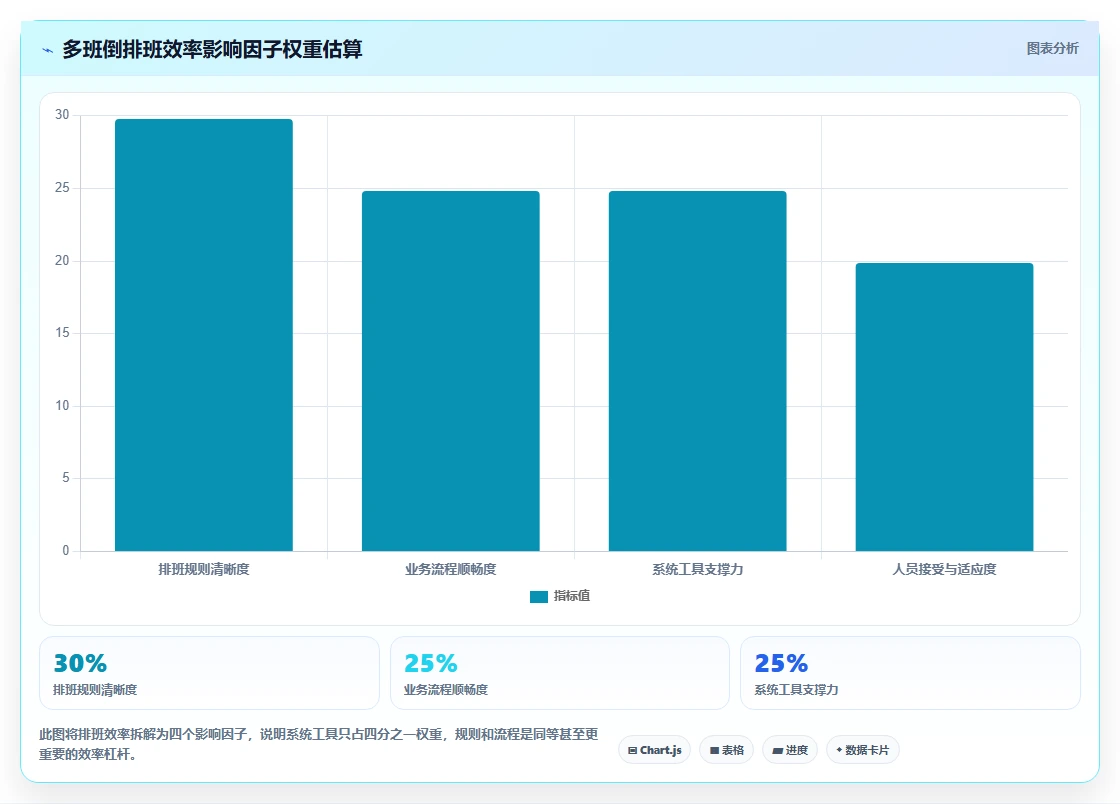This screenshot has height=804, width=1120.
Task: Select the 排班规则清晰度 bar in chart
Action: point(204,335)
